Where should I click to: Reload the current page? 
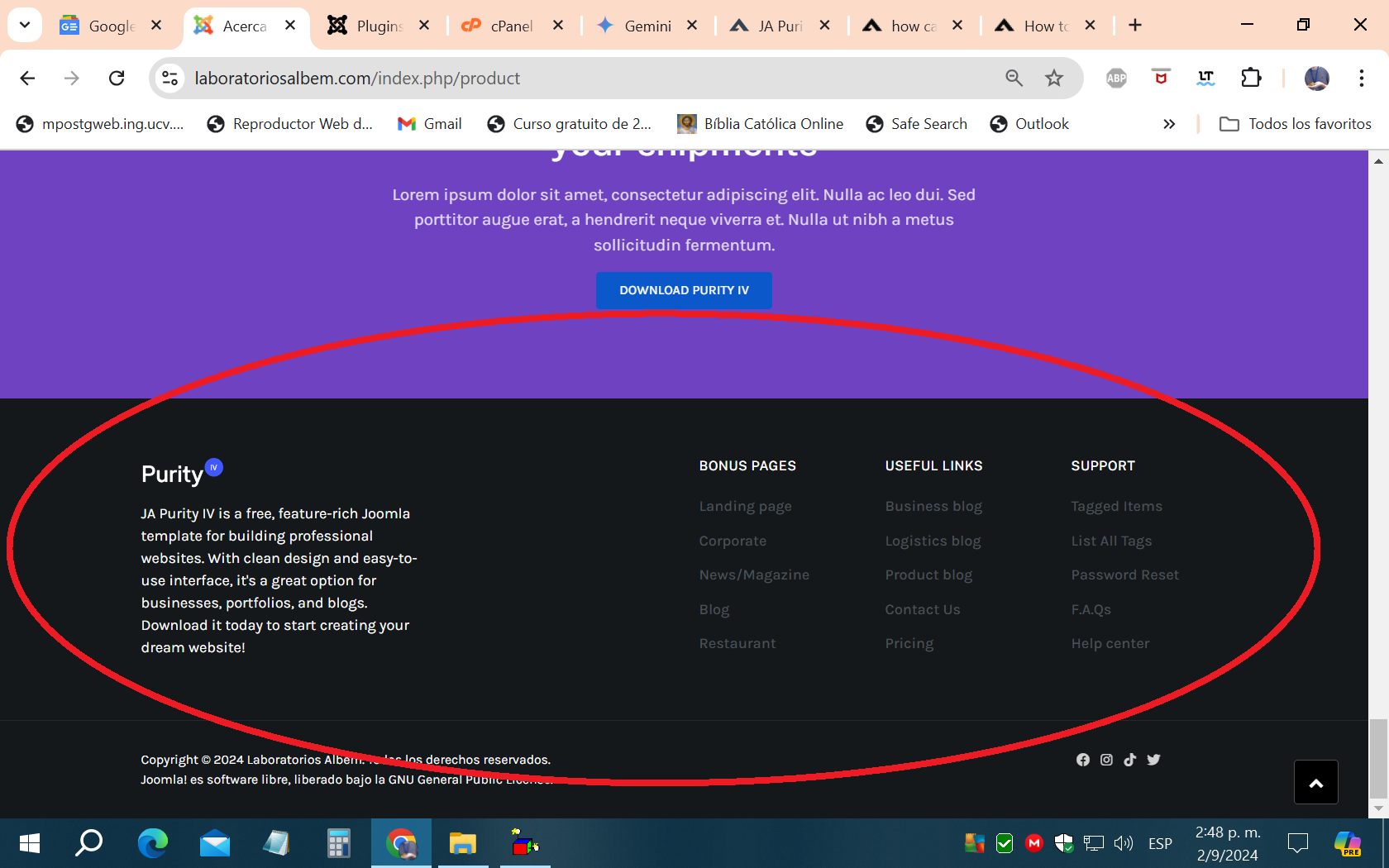pyautogui.click(x=117, y=78)
